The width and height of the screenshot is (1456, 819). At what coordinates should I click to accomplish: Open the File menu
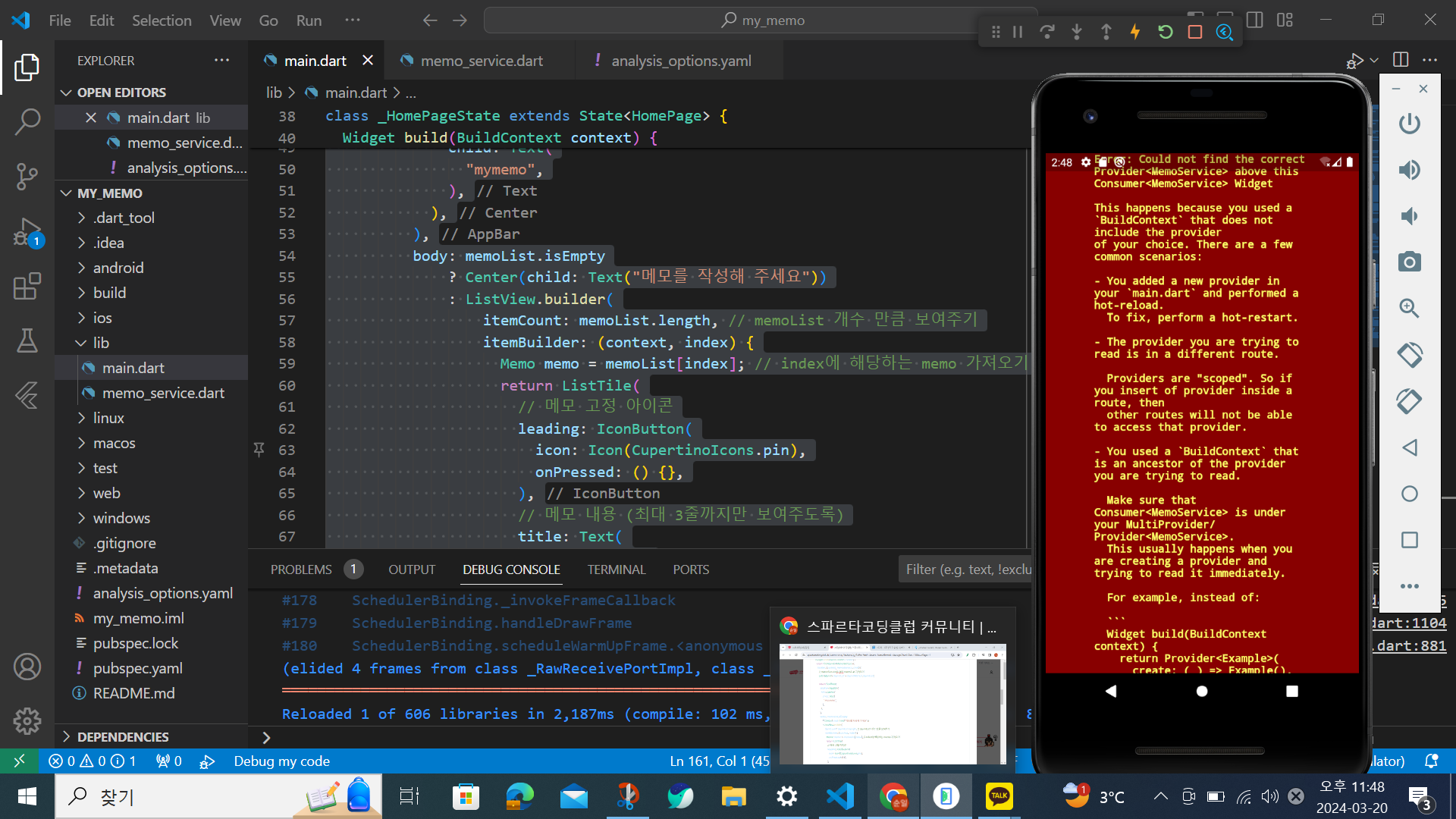(x=60, y=20)
